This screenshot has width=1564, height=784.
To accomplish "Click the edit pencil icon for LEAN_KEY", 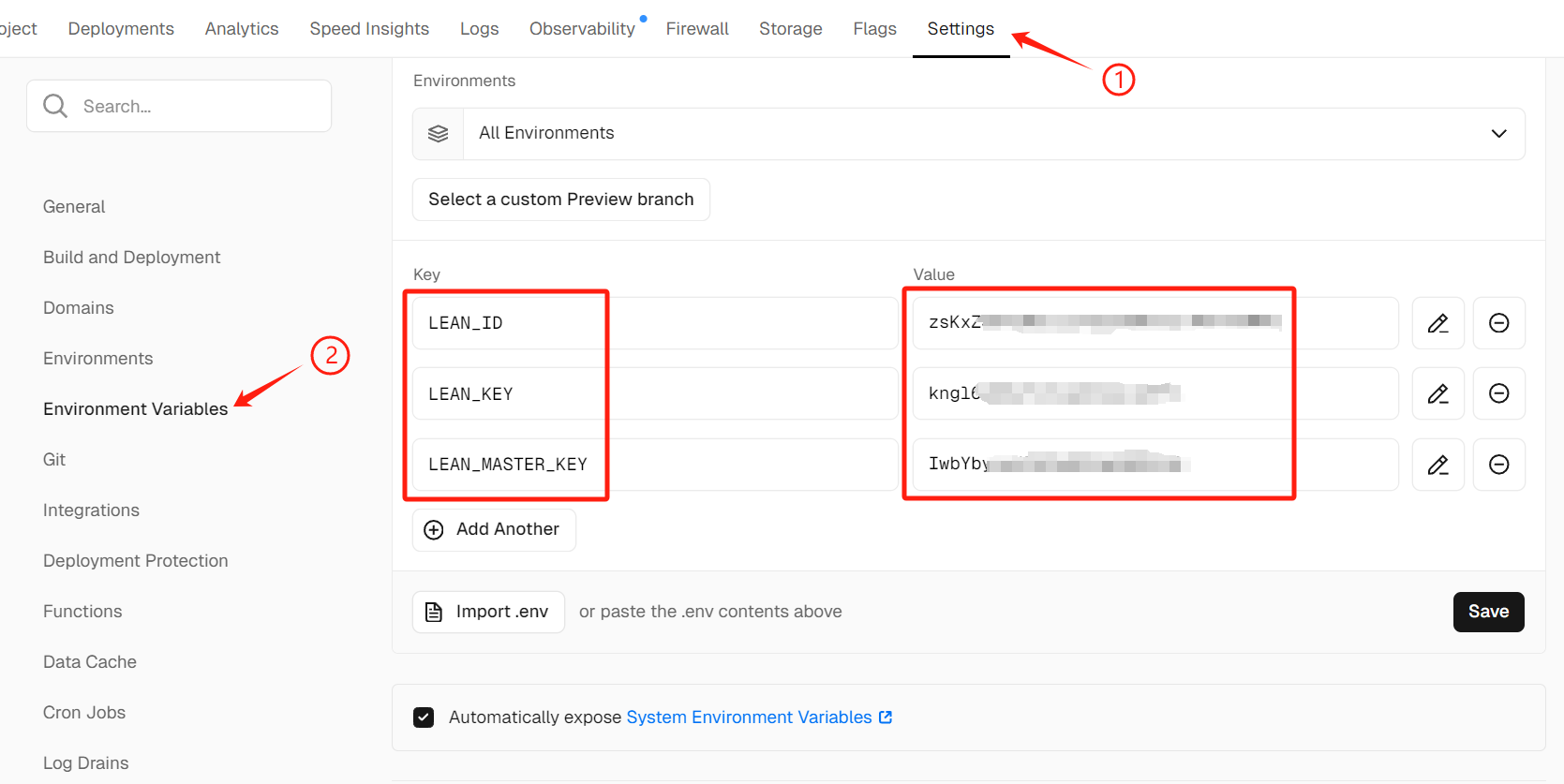I will pos(1437,393).
